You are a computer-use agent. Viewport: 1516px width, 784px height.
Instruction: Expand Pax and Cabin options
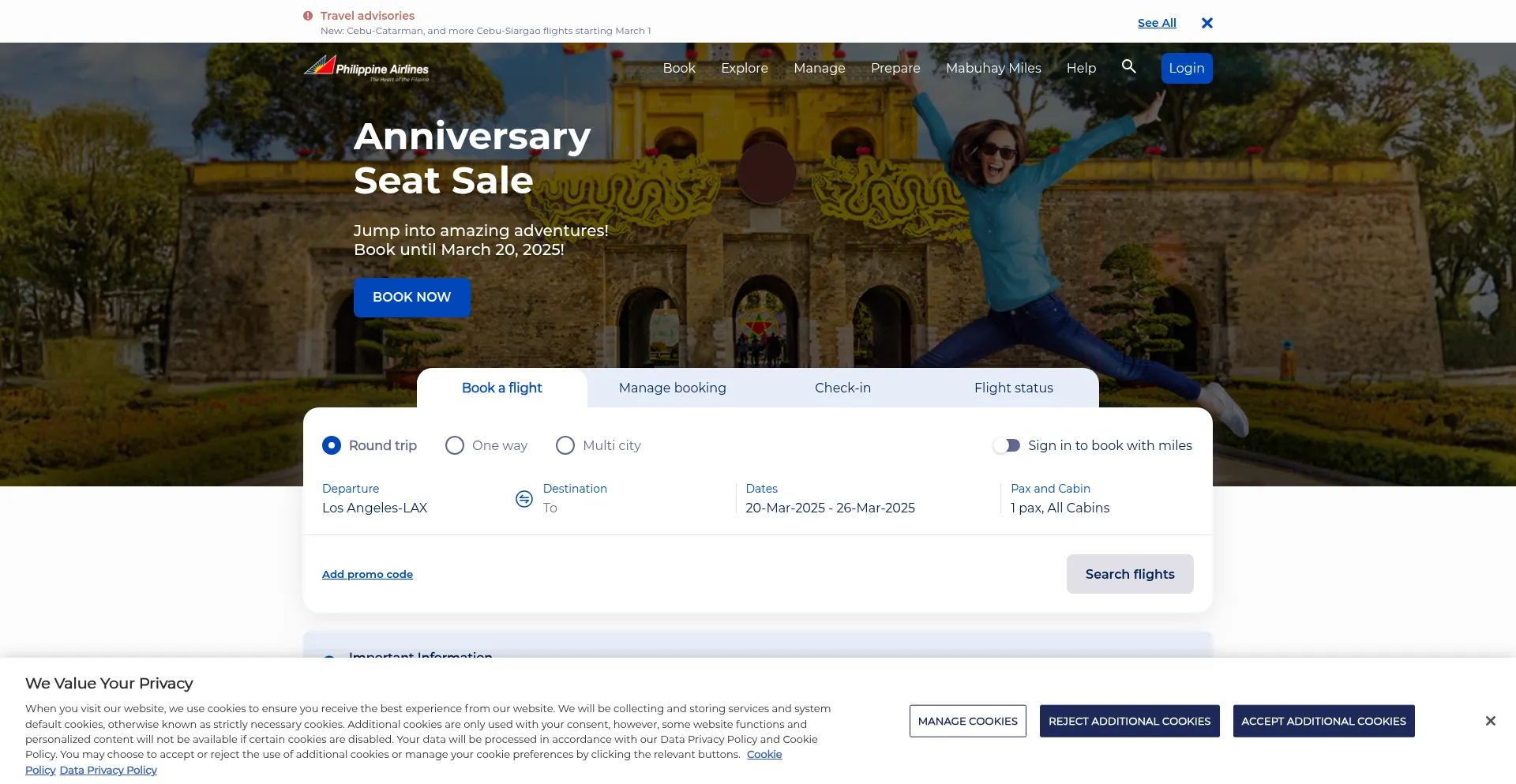click(1060, 508)
